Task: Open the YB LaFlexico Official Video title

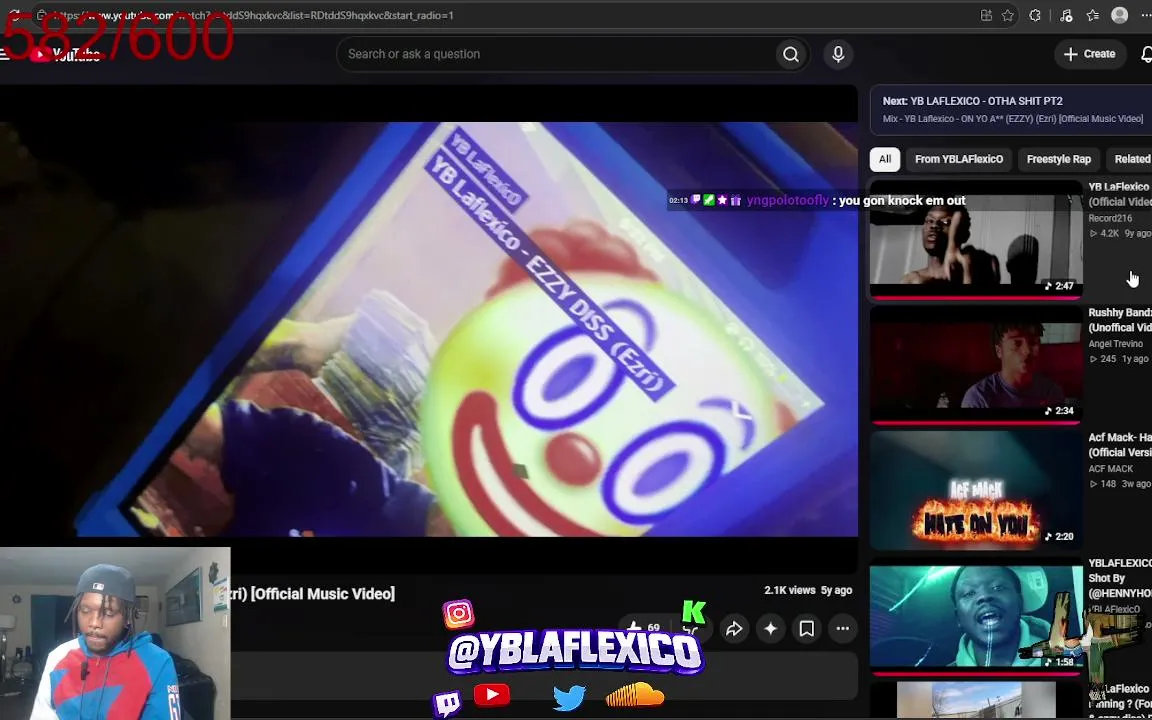Action: tap(1120, 195)
